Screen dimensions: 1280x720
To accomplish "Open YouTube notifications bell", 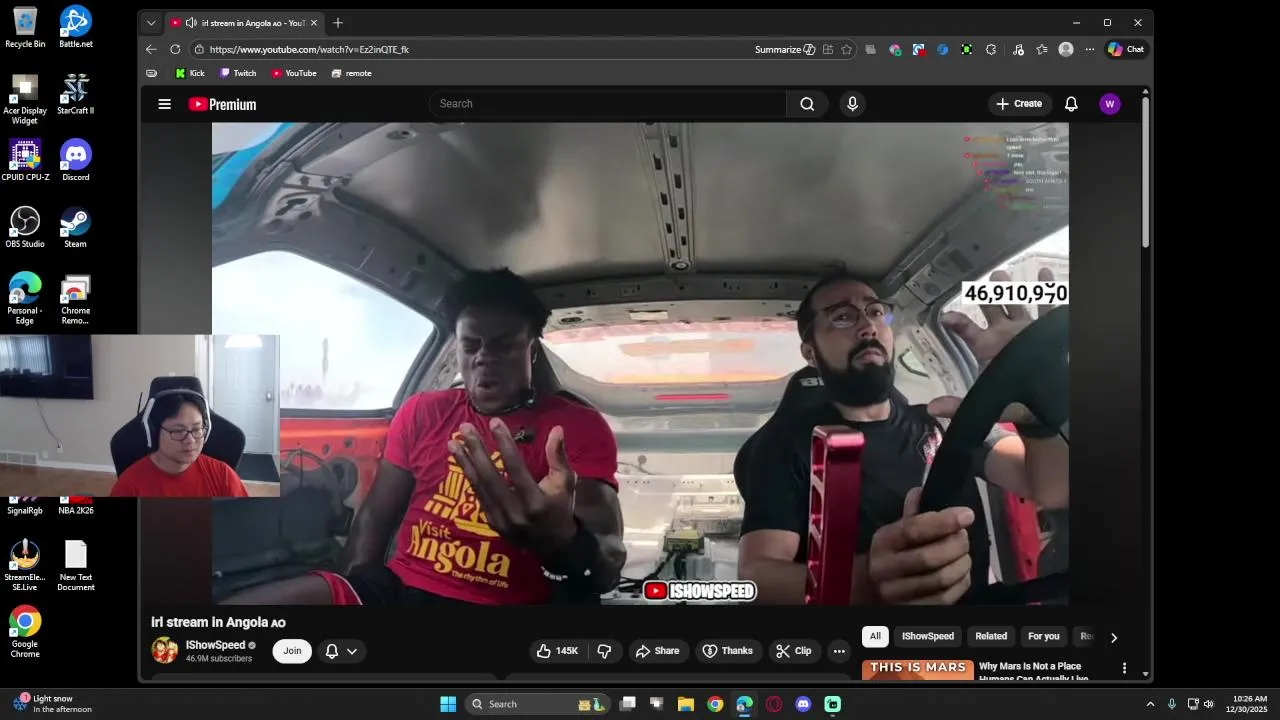I will pos(1071,104).
